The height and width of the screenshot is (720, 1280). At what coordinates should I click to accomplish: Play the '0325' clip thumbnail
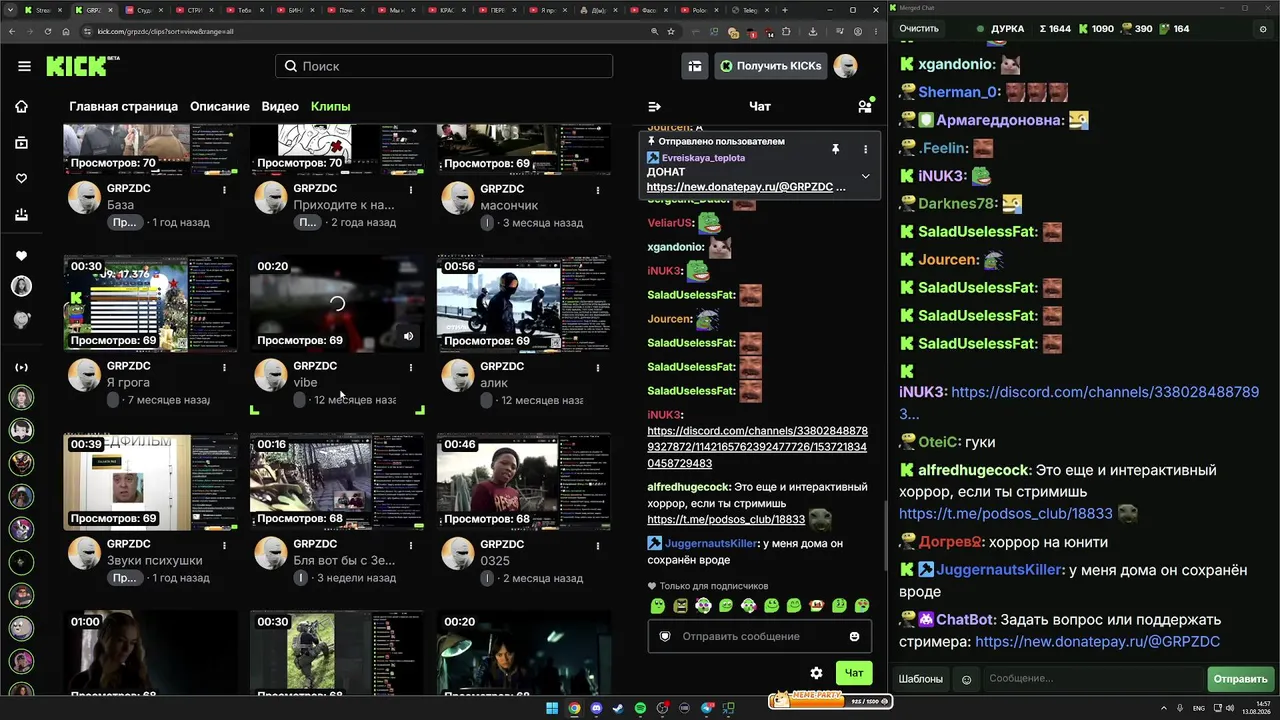tap(523, 481)
